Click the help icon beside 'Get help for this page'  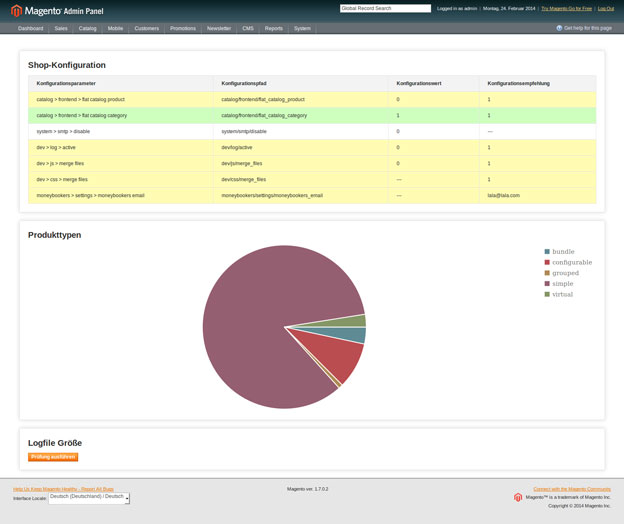pyautogui.click(x=559, y=28)
